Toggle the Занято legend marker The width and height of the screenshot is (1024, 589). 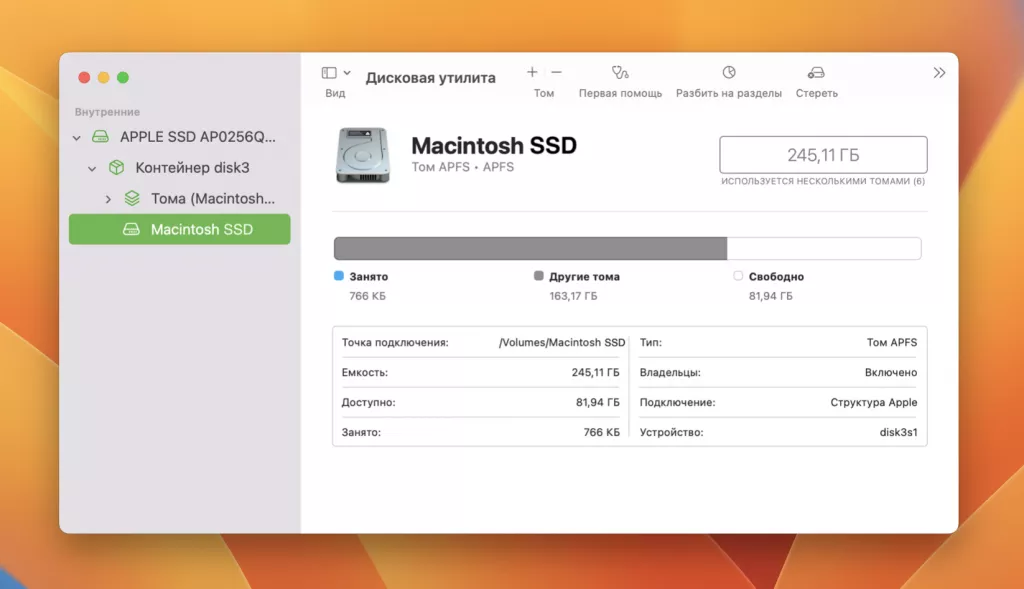tap(339, 276)
